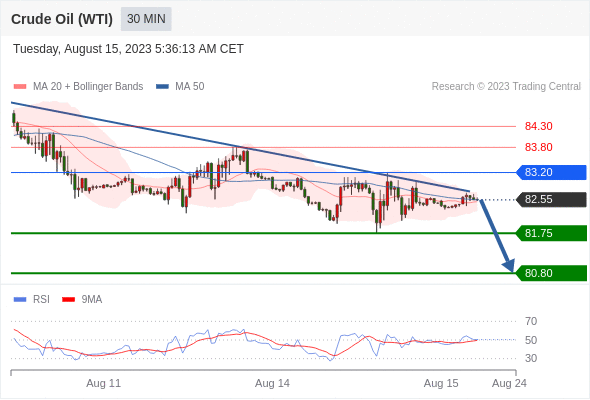
Task: Click the 30 MIN timeframe badge
Action: (146, 19)
